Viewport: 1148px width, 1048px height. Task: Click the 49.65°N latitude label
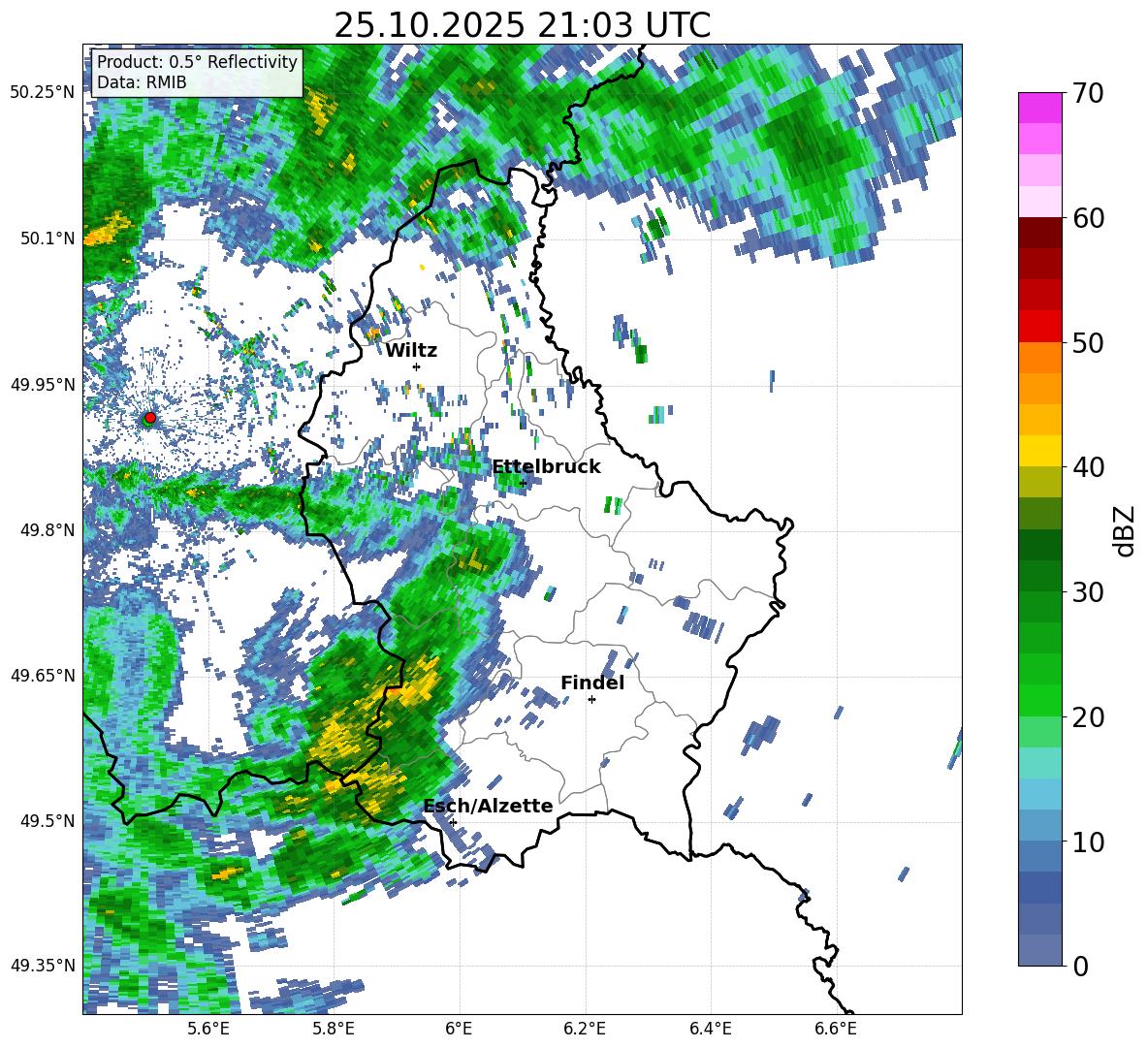(x=43, y=675)
